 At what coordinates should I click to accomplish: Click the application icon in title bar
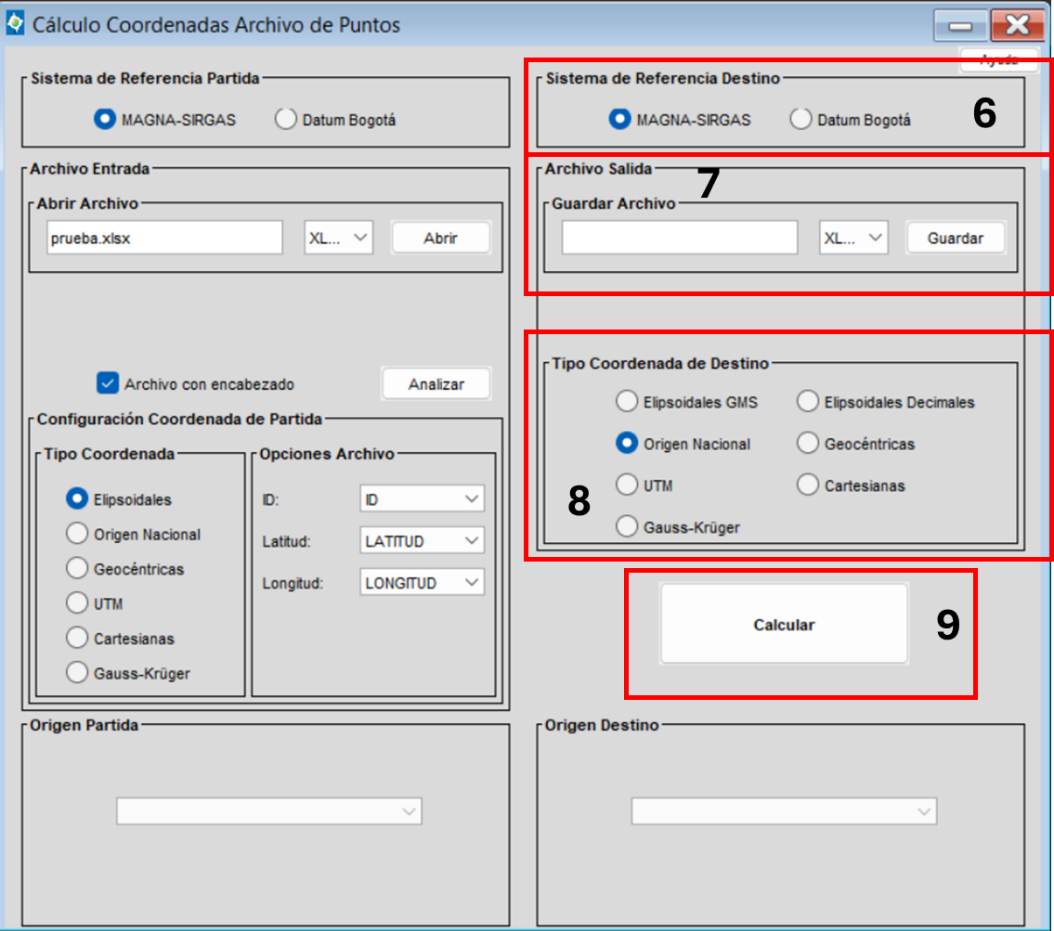[x=15, y=23]
